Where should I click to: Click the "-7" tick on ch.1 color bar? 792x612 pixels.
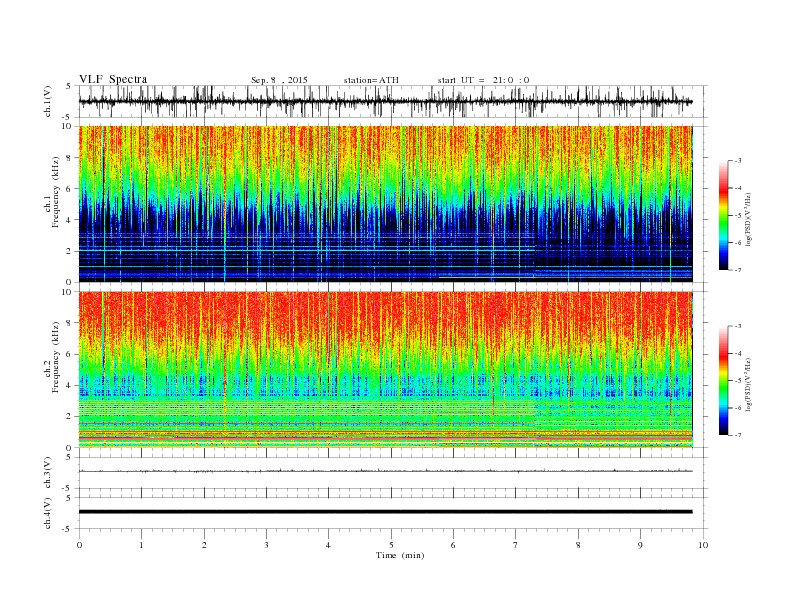[x=738, y=270]
